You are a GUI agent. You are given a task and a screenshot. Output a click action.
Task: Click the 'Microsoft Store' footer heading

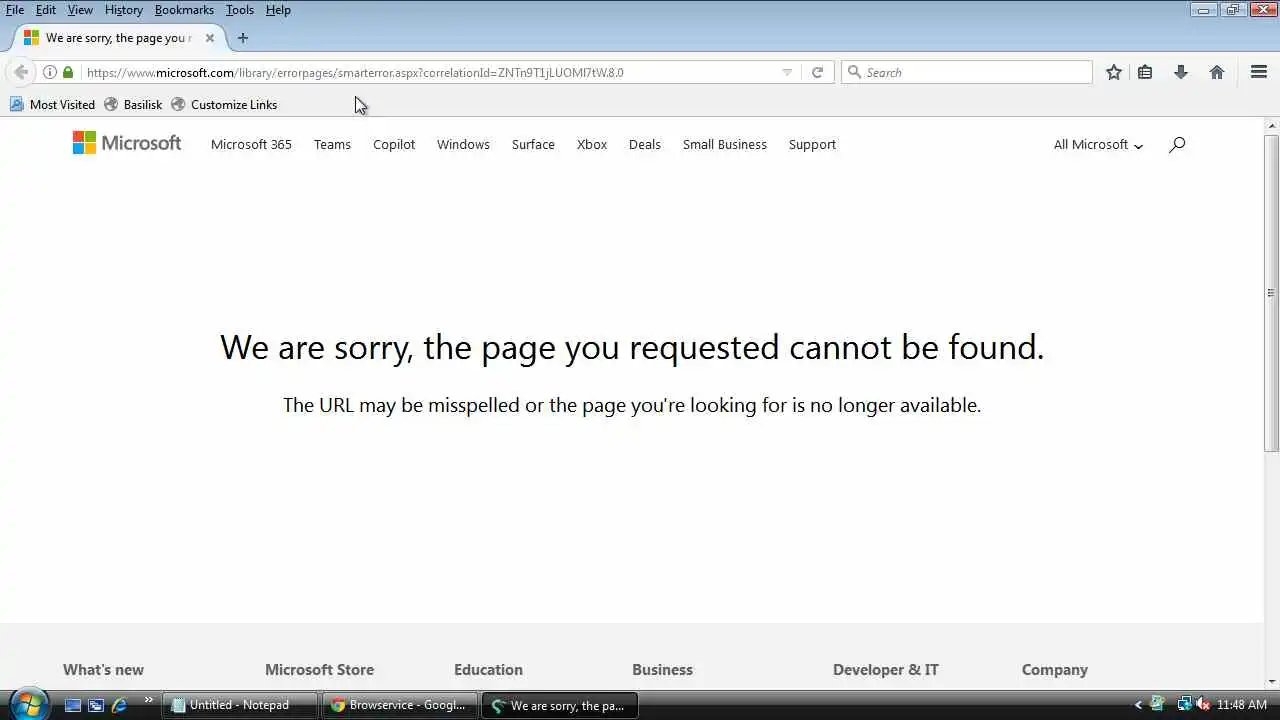pyautogui.click(x=319, y=669)
